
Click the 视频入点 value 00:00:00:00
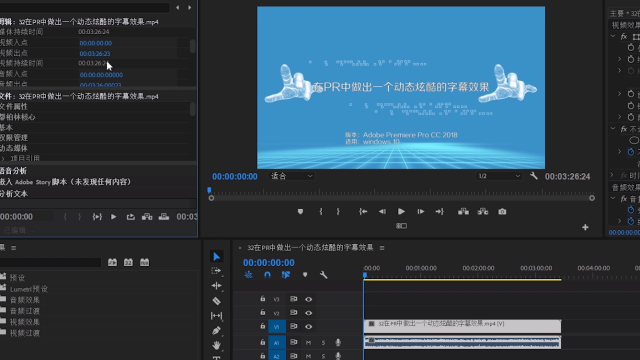pyautogui.click(x=96, y=43)
